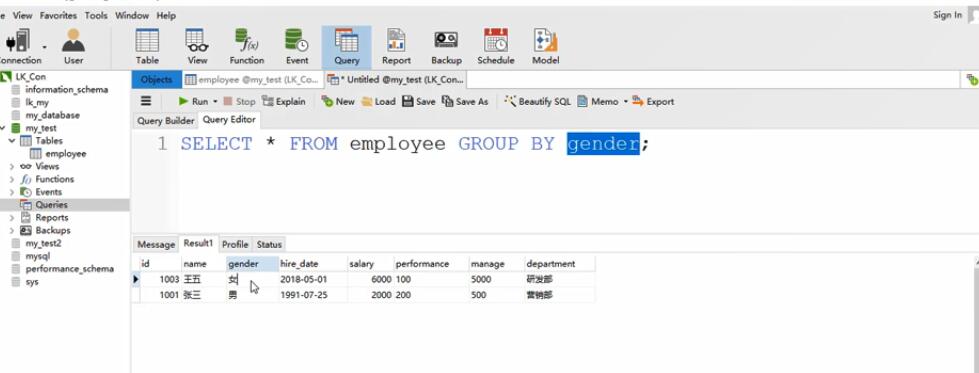
Task: Switch to the Query Builder tab
Action: [165, 121]
